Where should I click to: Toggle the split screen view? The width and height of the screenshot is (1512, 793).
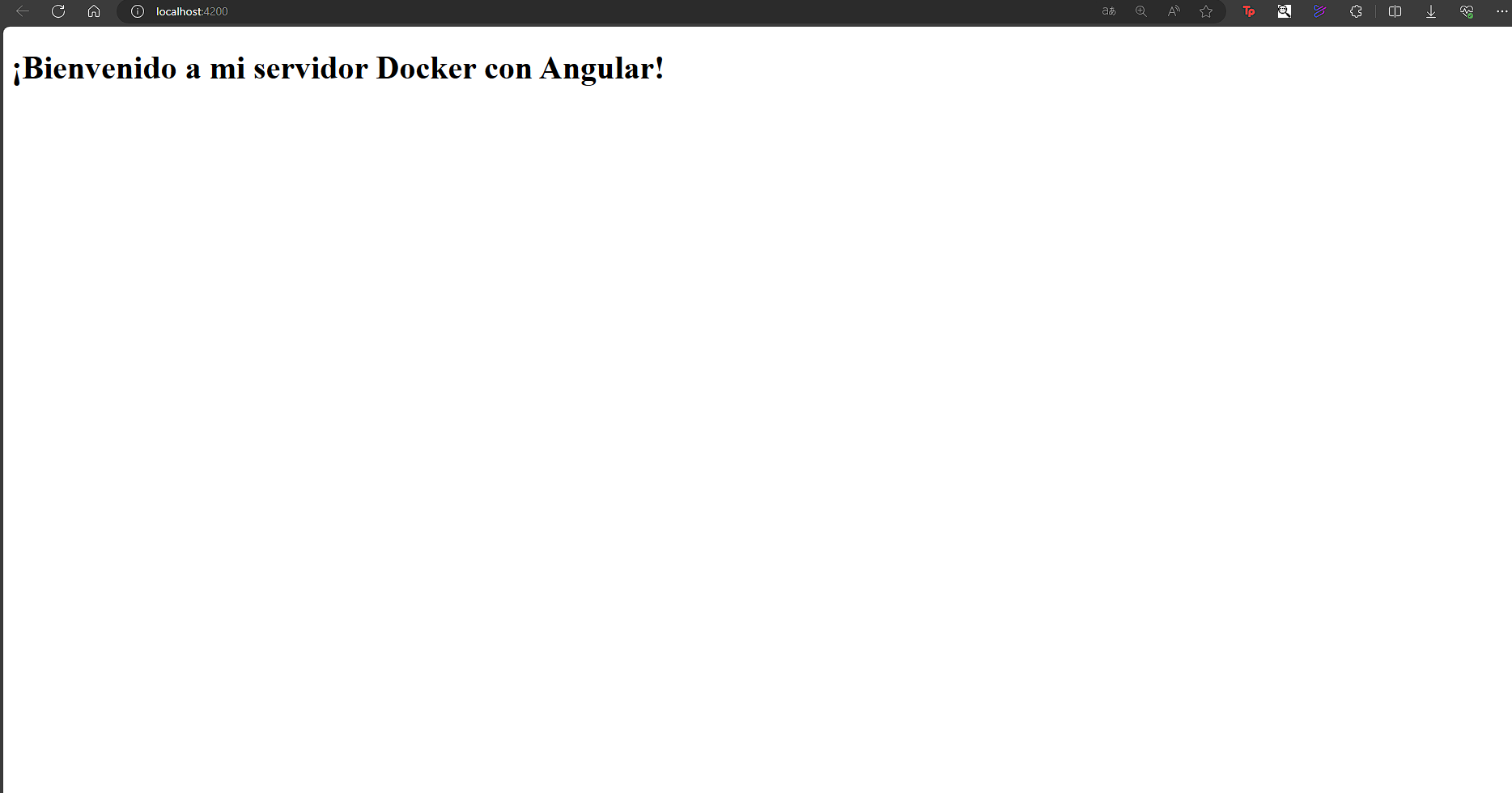click(1395, 11)
